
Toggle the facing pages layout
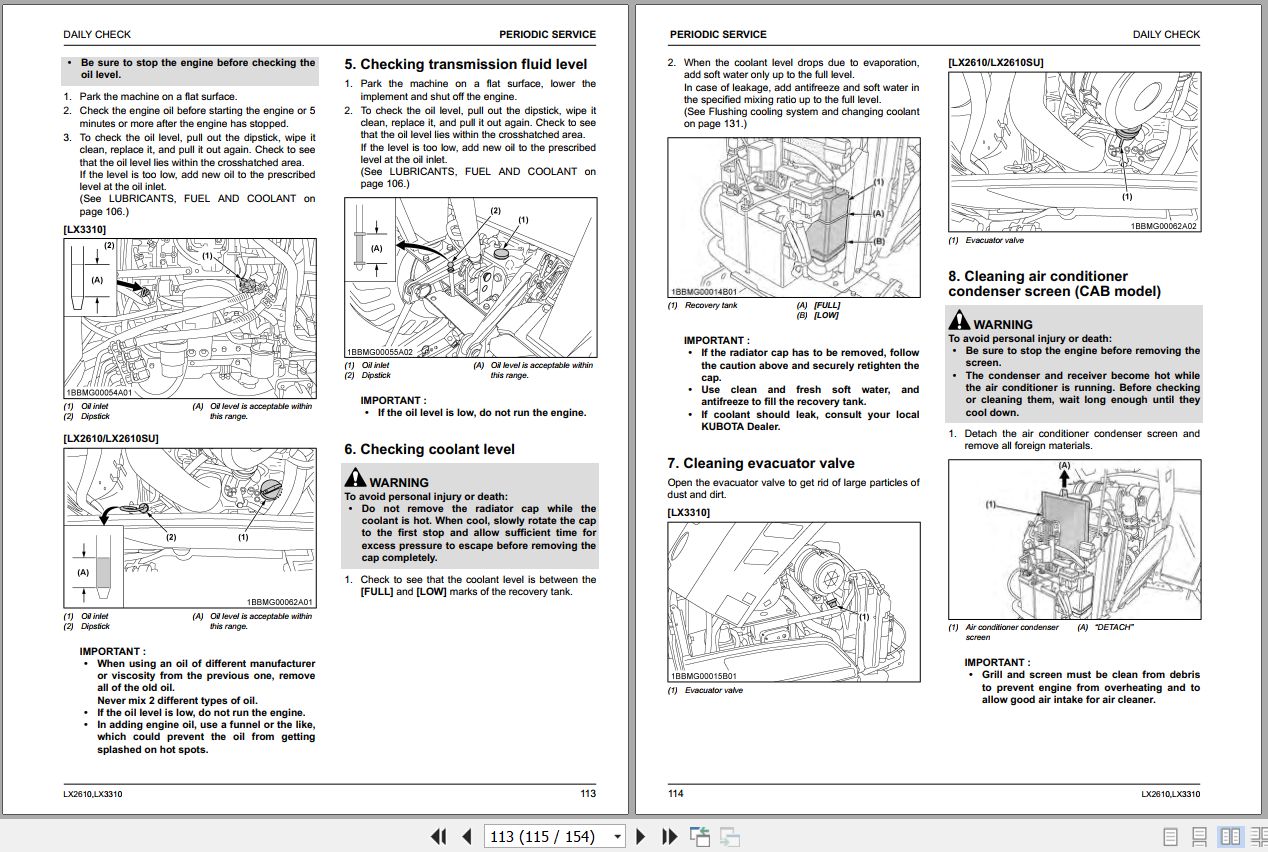[1227, 836]
